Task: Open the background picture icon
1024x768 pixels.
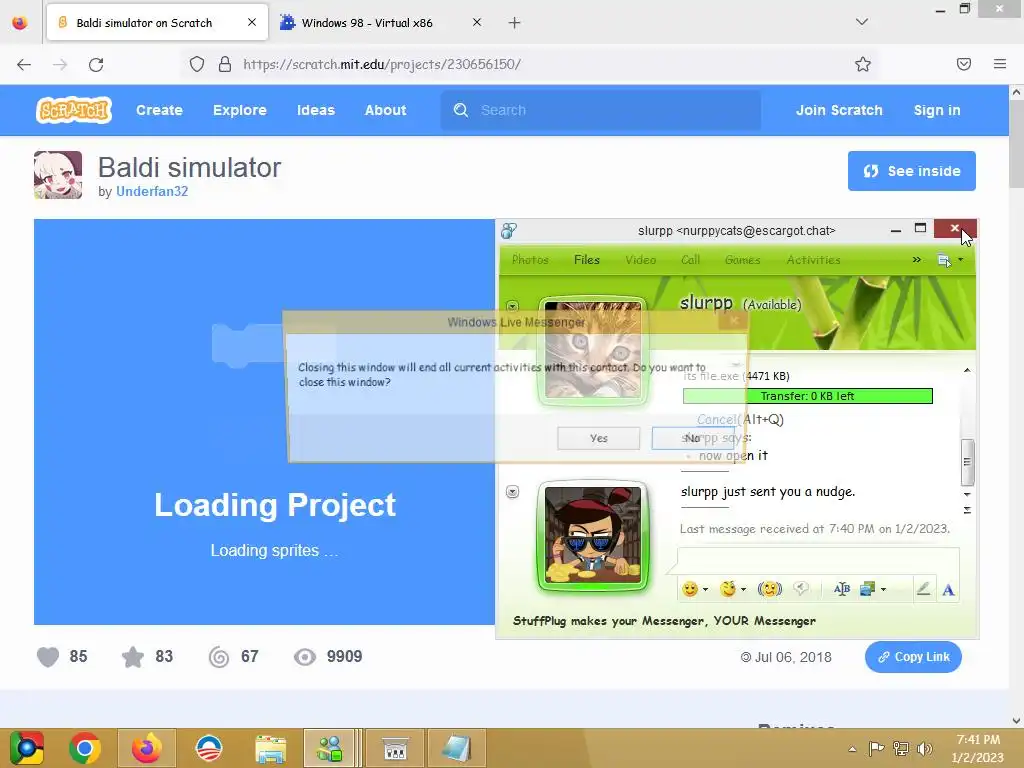Action: [x=867, y=589]
